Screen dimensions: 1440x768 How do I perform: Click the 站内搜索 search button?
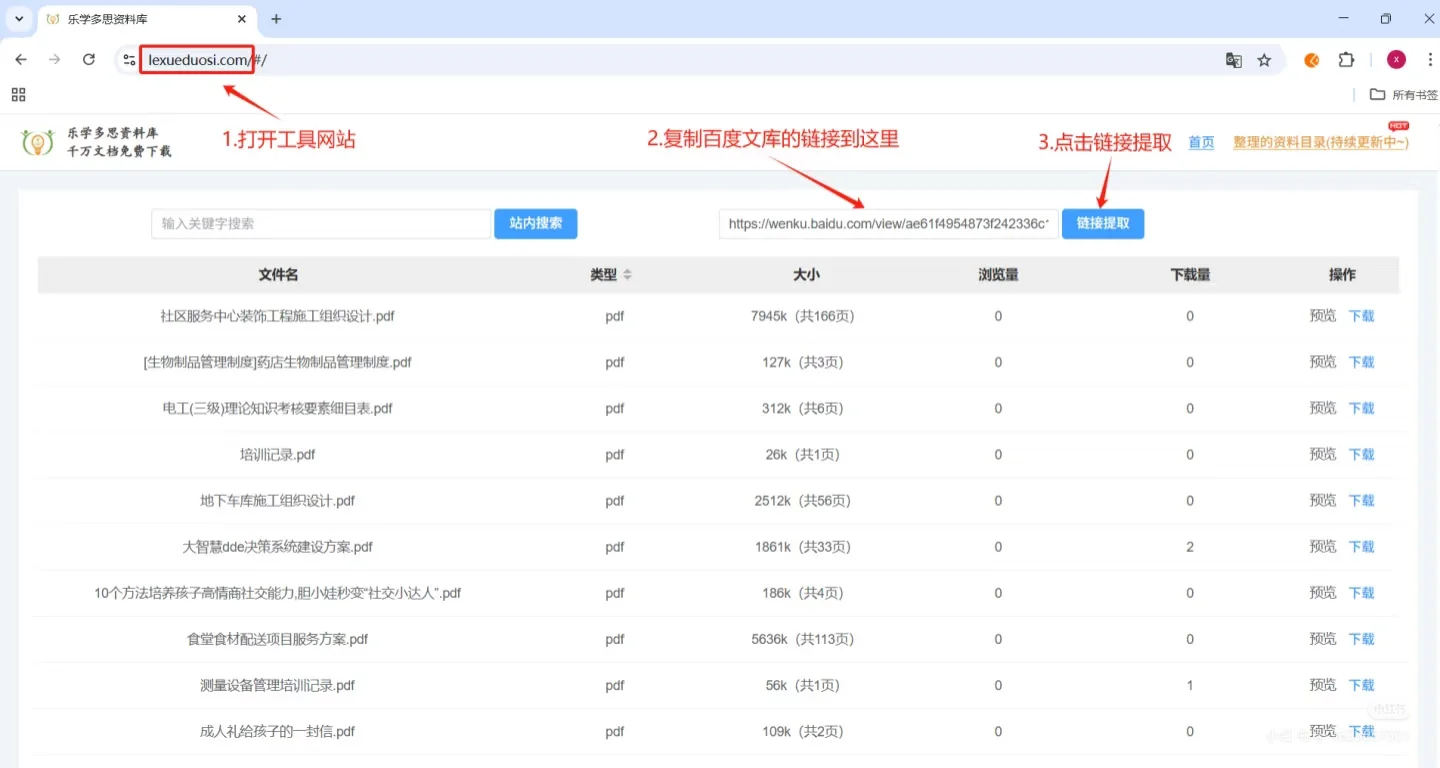[x=535, y=223]
